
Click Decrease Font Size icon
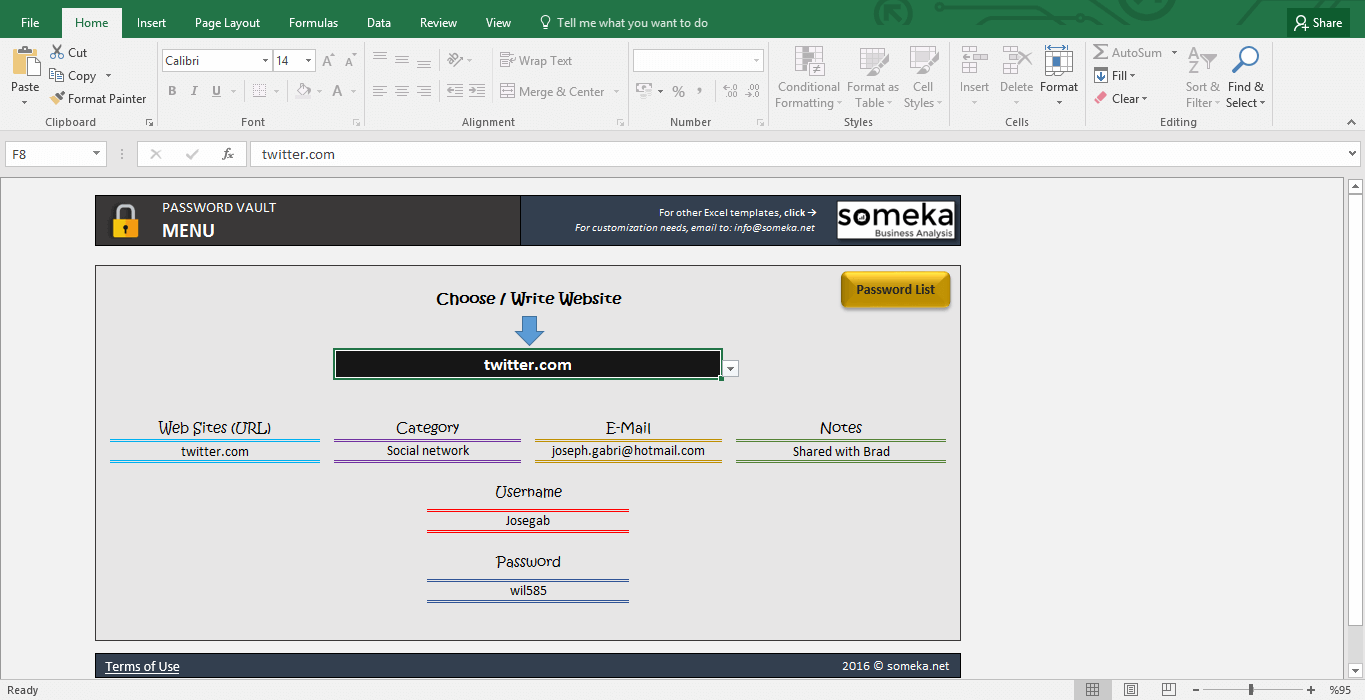pos(350,61)
